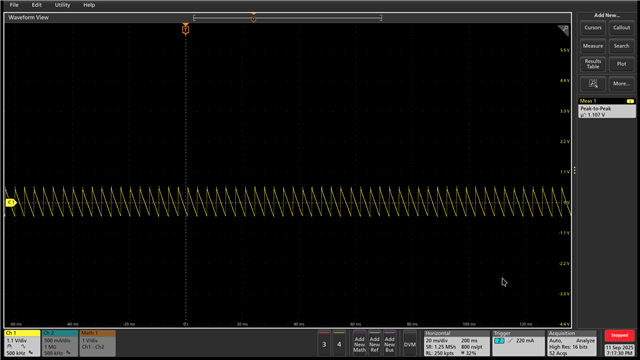Viewport: 640px width, 360px height.
Task: Click the red Stopped button
Action: pos(619,336)
